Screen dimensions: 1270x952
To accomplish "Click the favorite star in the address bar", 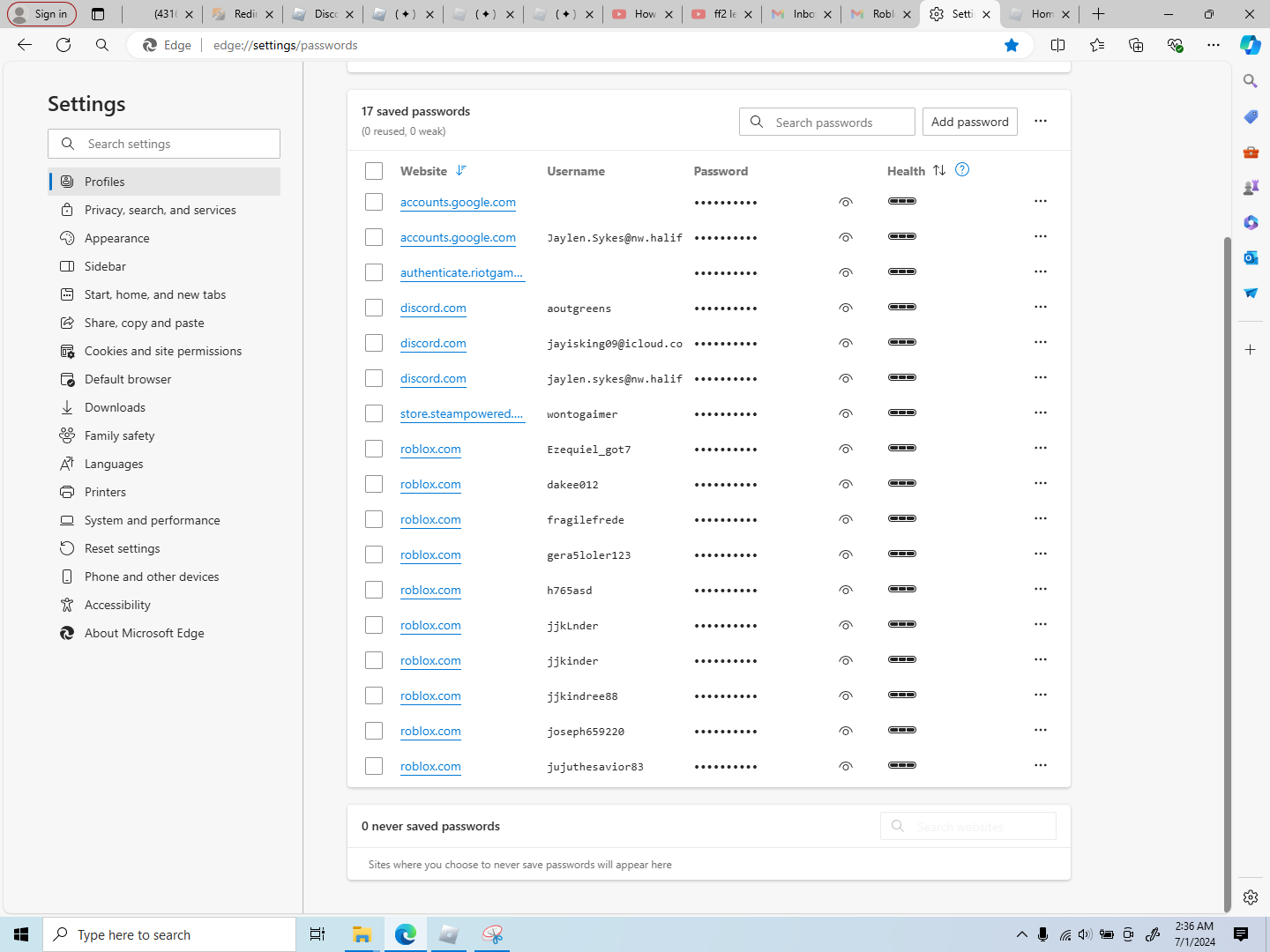I will pyautogui.click(x=1012, y=45).
